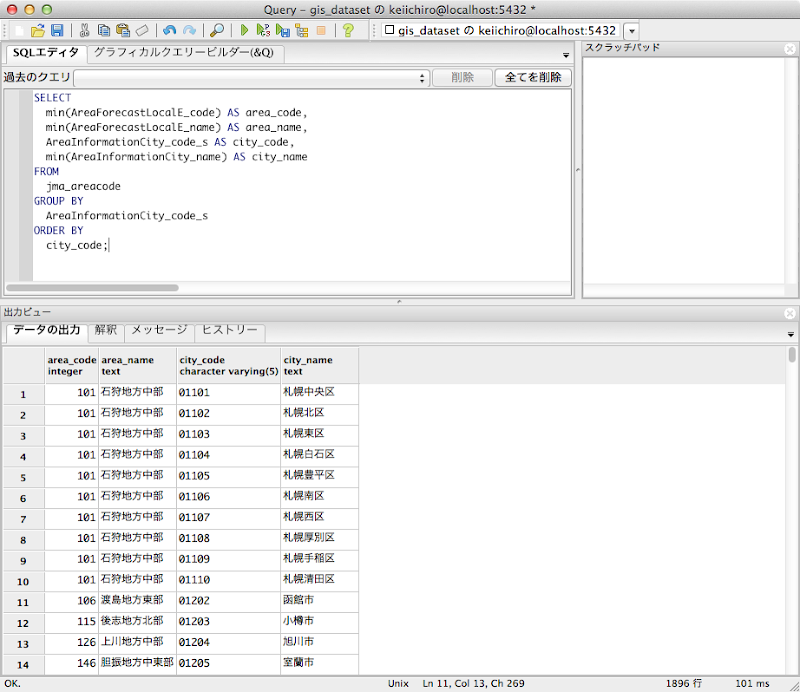Open Help with the question mark icon
The image size is (800, 692).
[348, 30]
